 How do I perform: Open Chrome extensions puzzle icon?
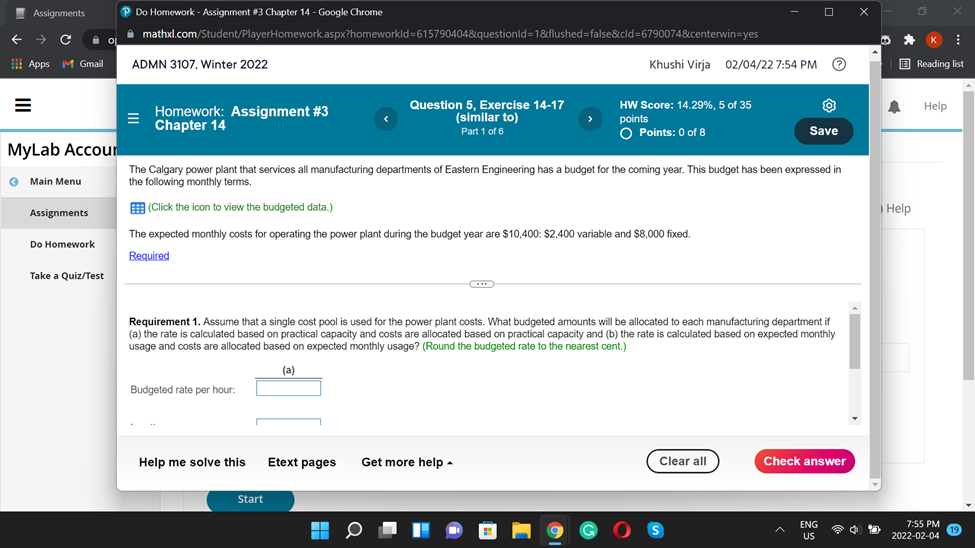pos(909,40)
